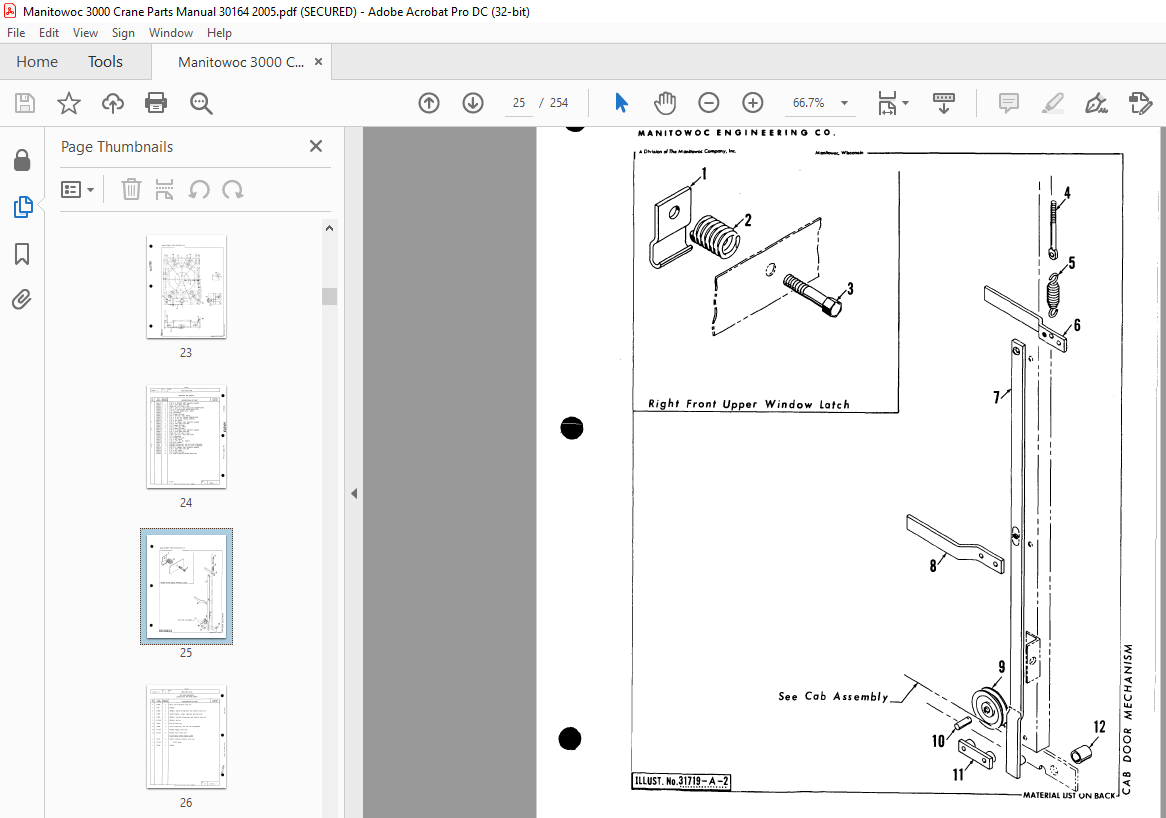Select page 26 thumbnail
The width and height of the screenshot is (1166, 818).
pyautogui.click(x=186, y=737)
